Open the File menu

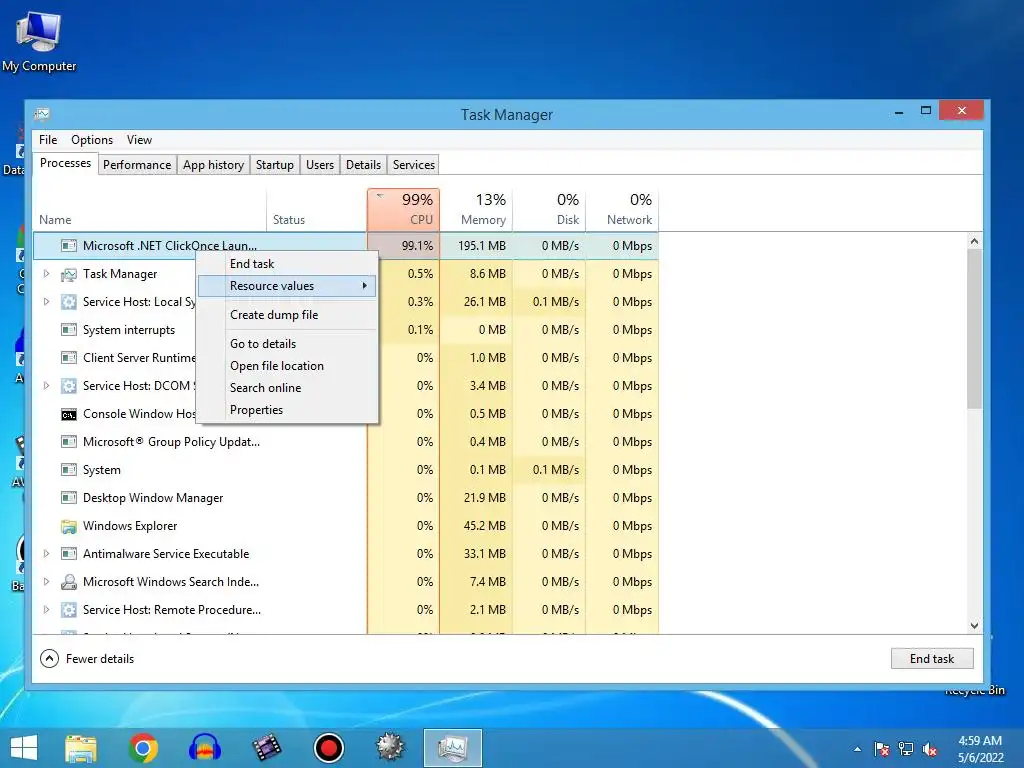point(48,140)
